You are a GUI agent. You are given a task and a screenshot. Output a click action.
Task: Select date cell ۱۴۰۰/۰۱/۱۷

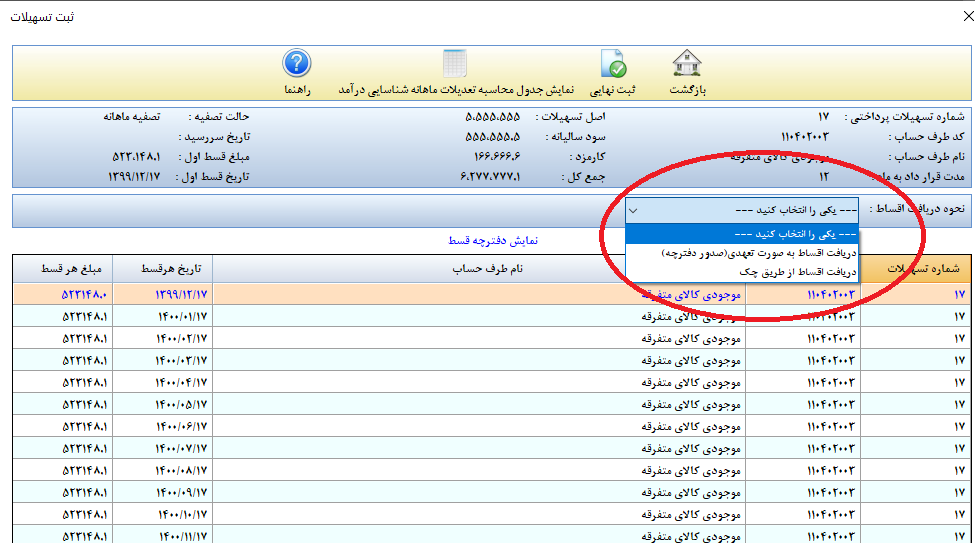pyautogui.click(x=163, y=317)
